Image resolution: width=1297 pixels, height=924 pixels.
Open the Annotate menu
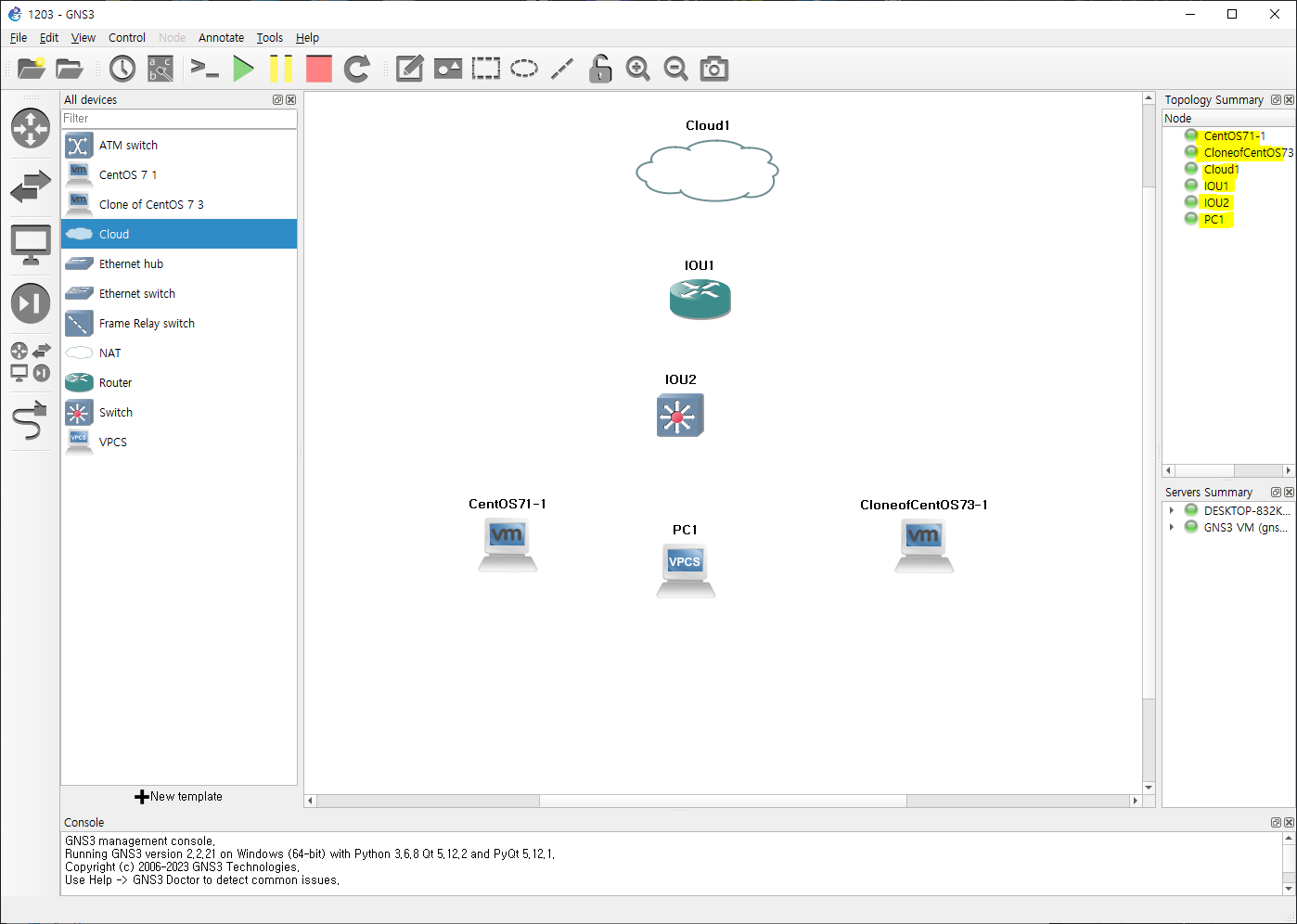[221, 38]
